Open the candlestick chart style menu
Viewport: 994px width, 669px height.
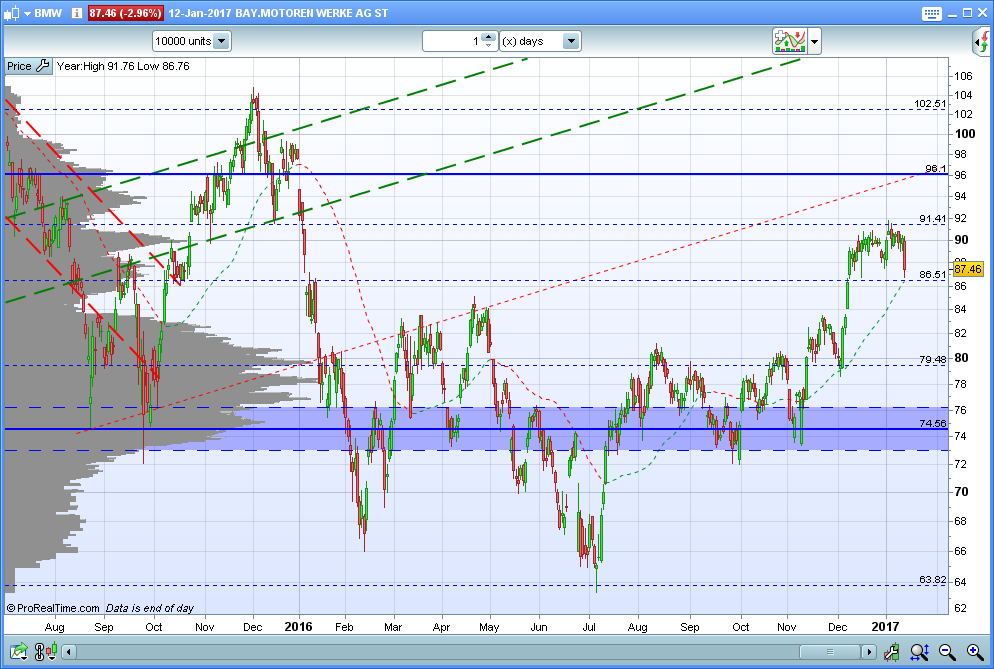pos(51,651)
